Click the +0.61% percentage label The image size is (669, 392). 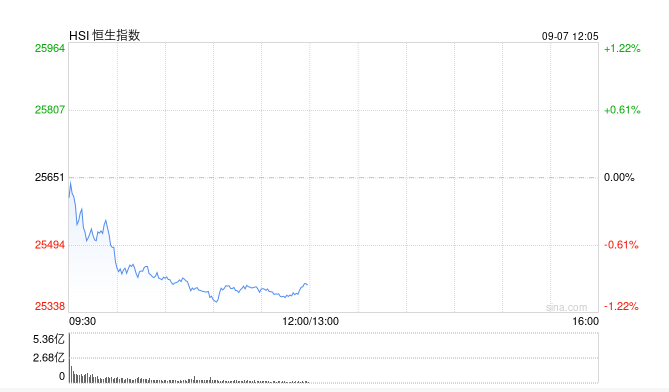pyautogui.click(x=622, y=110)
